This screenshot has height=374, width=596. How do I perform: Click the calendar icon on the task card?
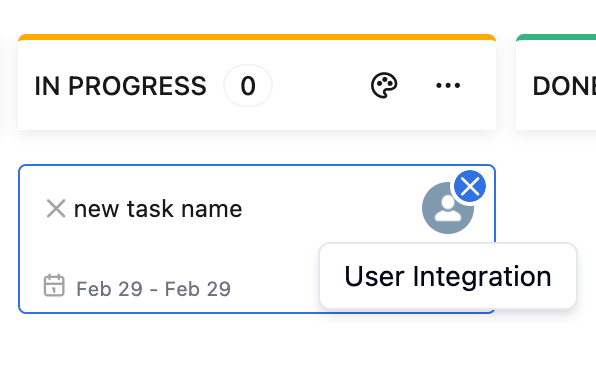tap(54, 285)
